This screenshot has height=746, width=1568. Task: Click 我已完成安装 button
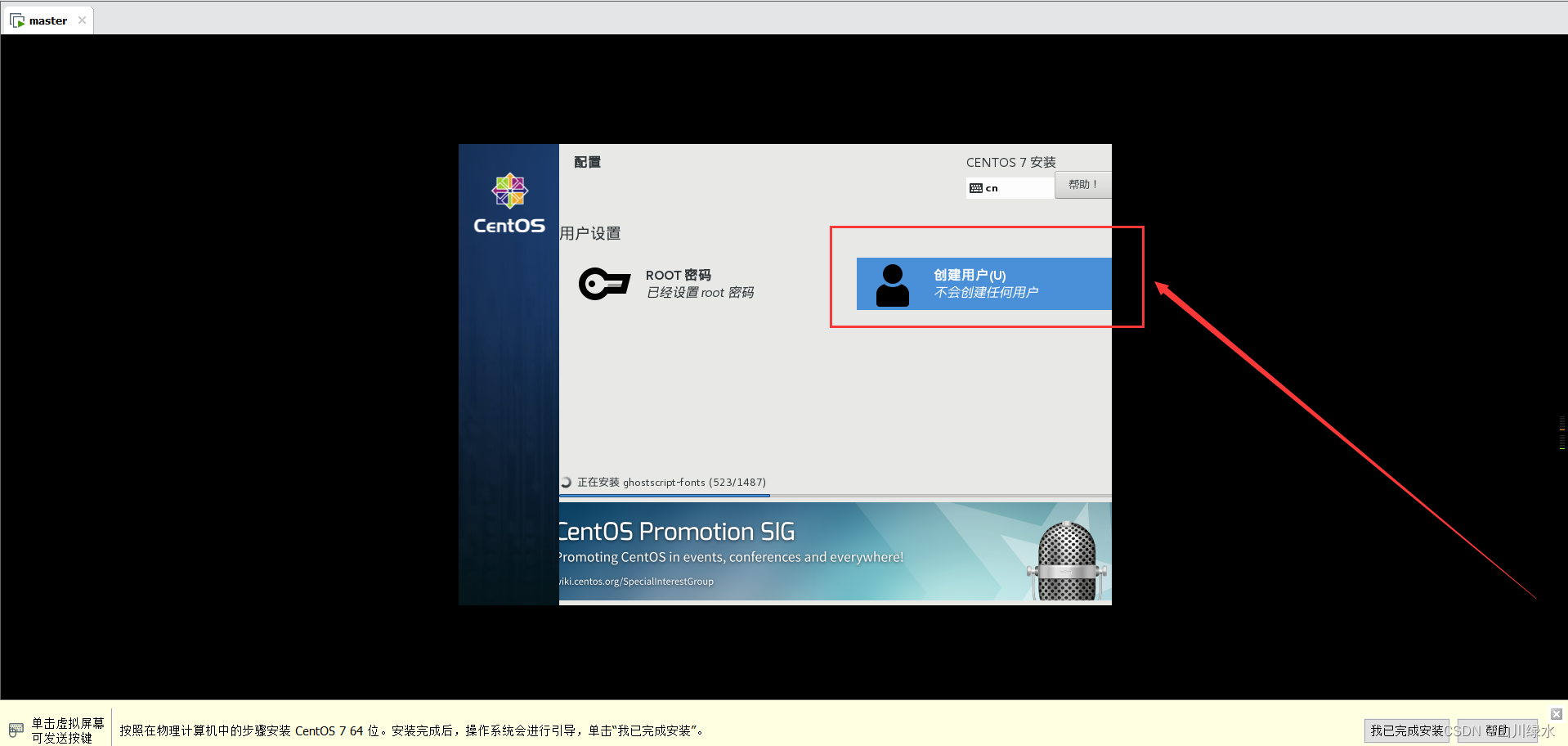click(1407, 730)
